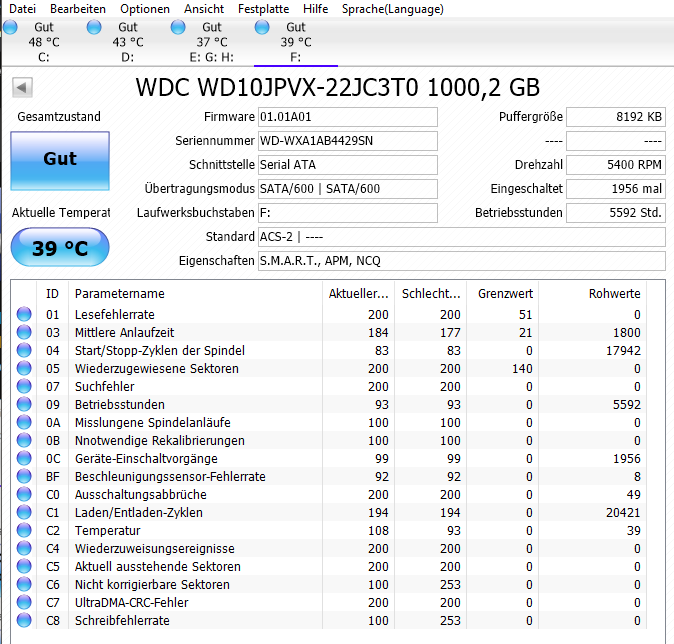The width and height of the screenshot is (674, 644).
Task: Click the 39 °C temperature button
Action: click(60, 248)
